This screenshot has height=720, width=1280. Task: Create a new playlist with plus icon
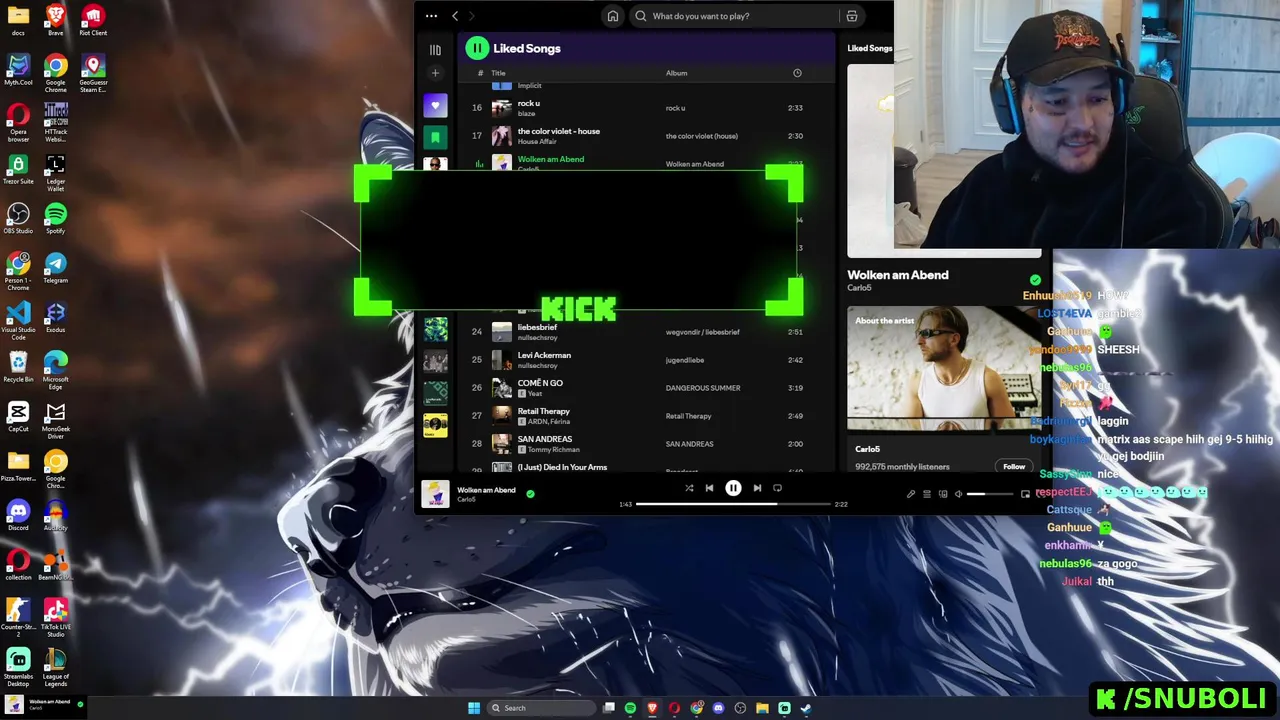[x=435, y=73]
